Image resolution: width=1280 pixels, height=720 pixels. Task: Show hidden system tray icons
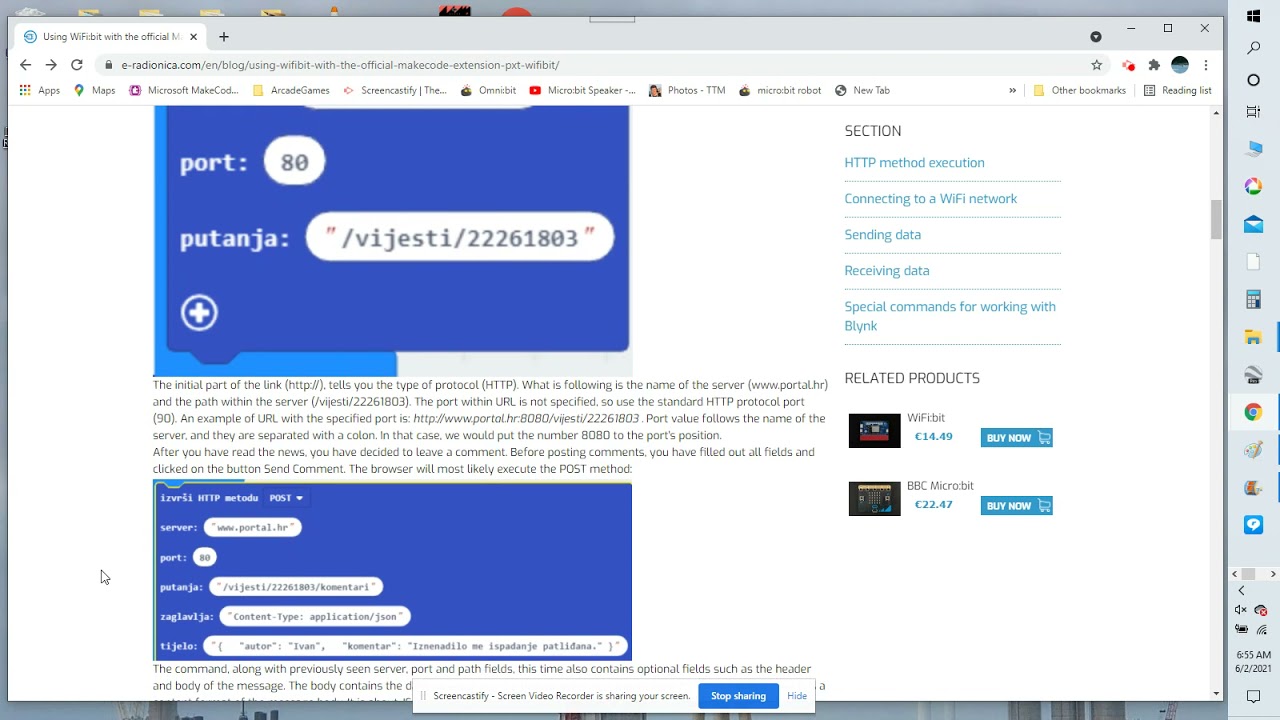[1241, 591]
